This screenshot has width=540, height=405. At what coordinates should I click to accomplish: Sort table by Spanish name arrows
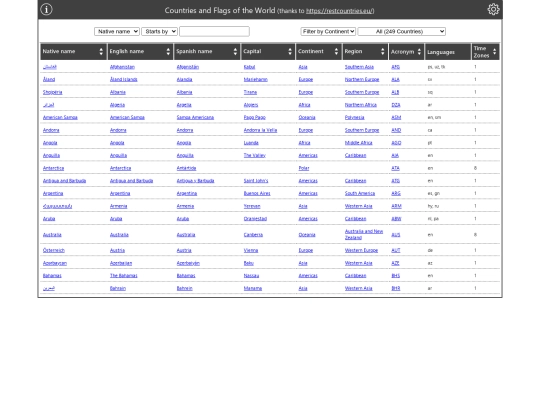tap(235, 51)
